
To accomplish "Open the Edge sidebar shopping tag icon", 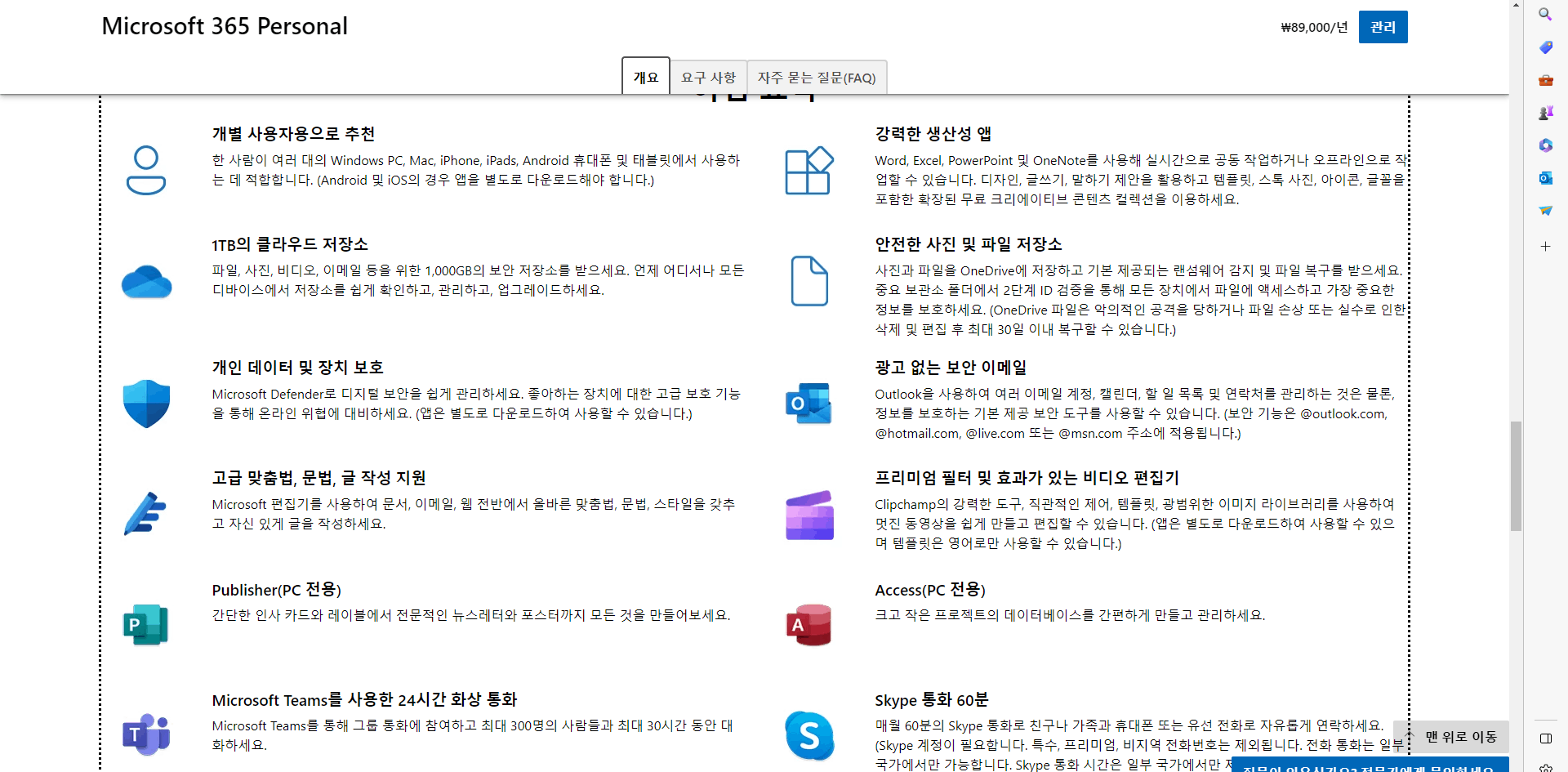I will (1545, 47).
